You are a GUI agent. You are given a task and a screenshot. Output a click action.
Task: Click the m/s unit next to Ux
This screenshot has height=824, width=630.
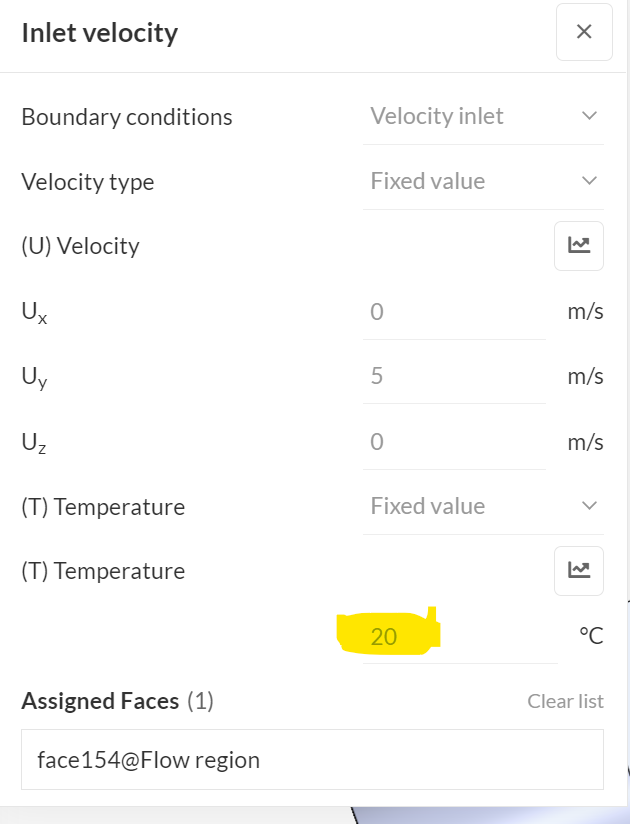[x=585, y=312]
